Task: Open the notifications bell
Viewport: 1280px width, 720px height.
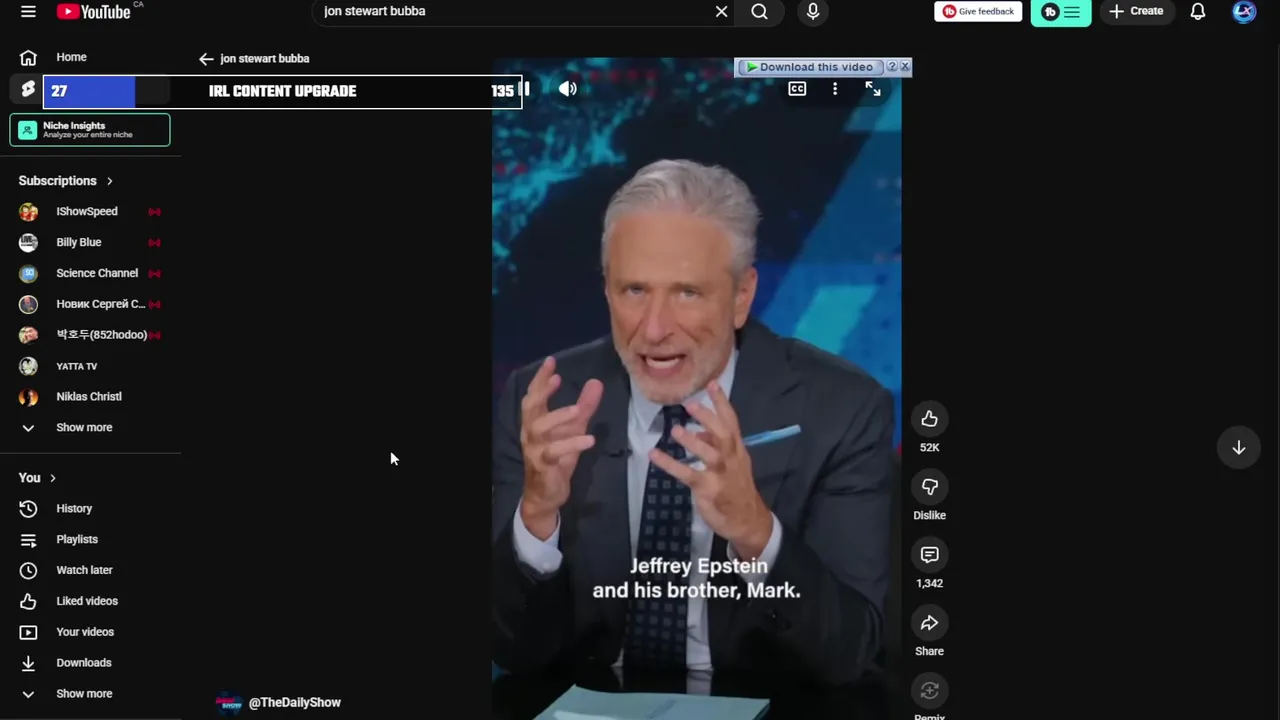Action: (x=1198, y=11)
